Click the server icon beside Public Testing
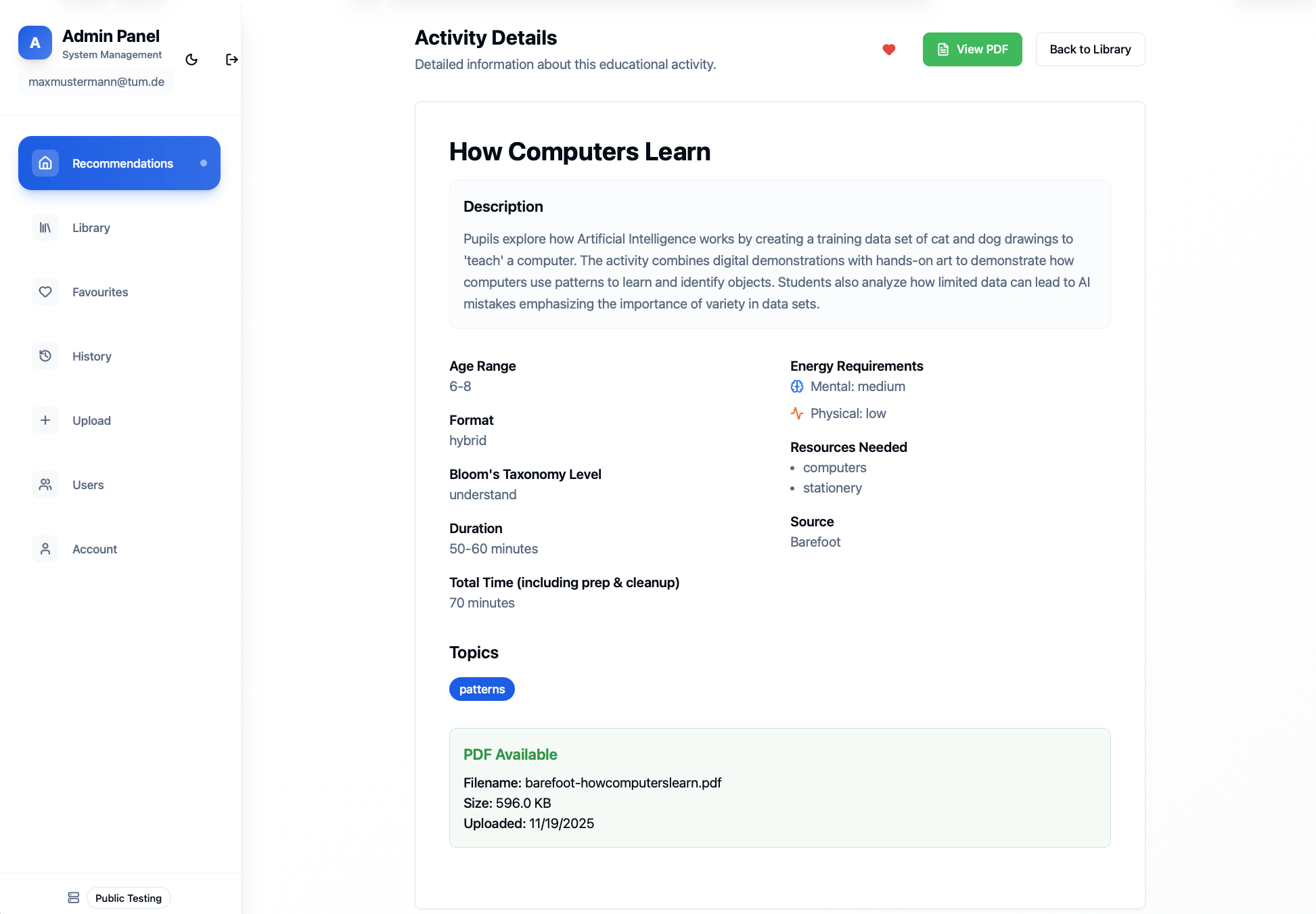 click(74, 898)
